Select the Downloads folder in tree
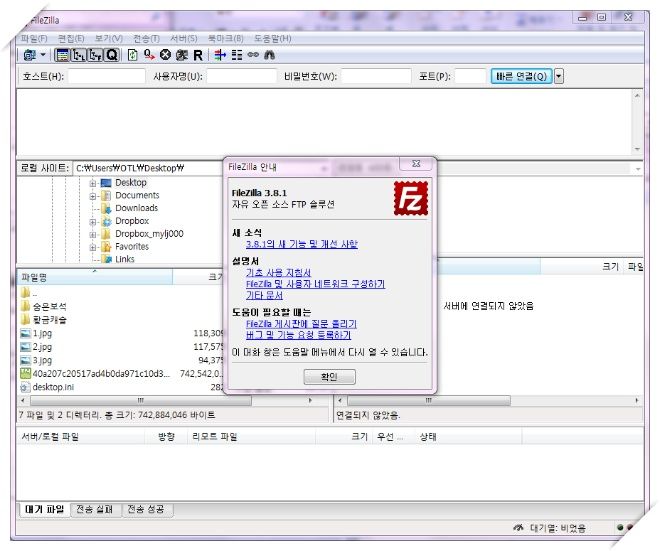Viewport: 660px width, 551px height. pyautogui.click(x=136, y=208)
